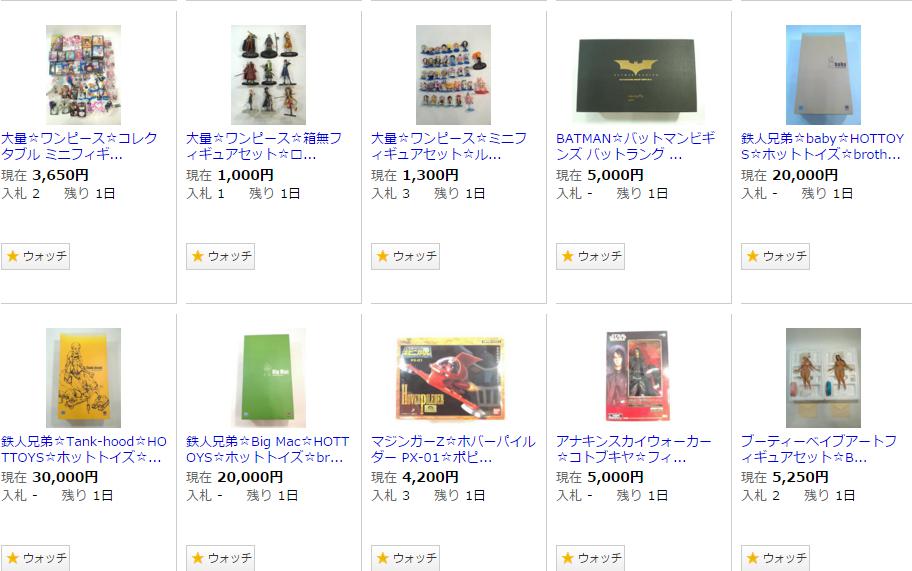
Task: Watch the マジンガーZ ホバーパイルダー auction
Action: [x=405, y=558]
